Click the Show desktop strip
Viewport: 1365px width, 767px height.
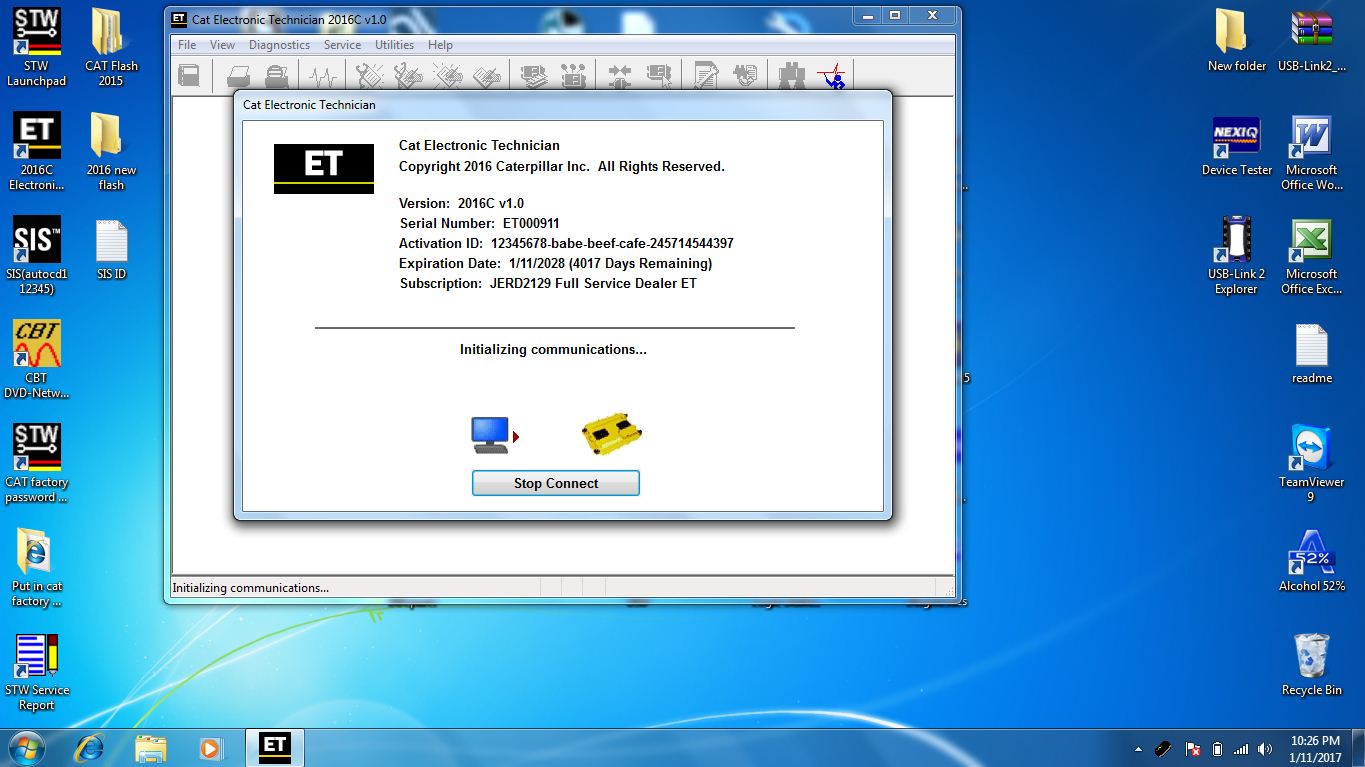coord(1358,748)
